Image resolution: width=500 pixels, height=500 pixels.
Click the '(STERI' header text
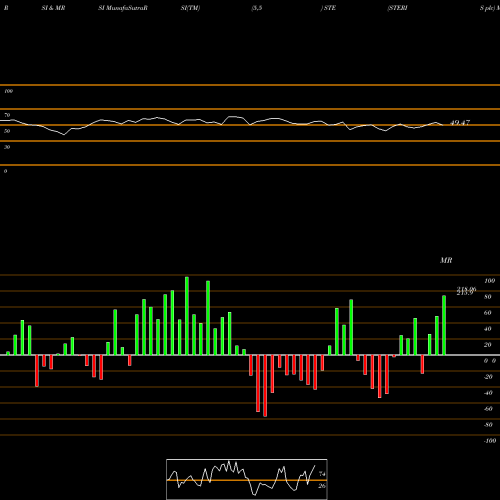(397, 8)
